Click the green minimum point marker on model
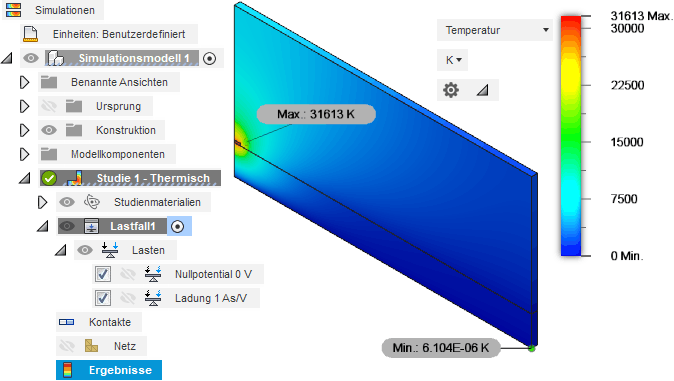The height and width of the screenshot is (381, 674). click(x=532, y=348)
